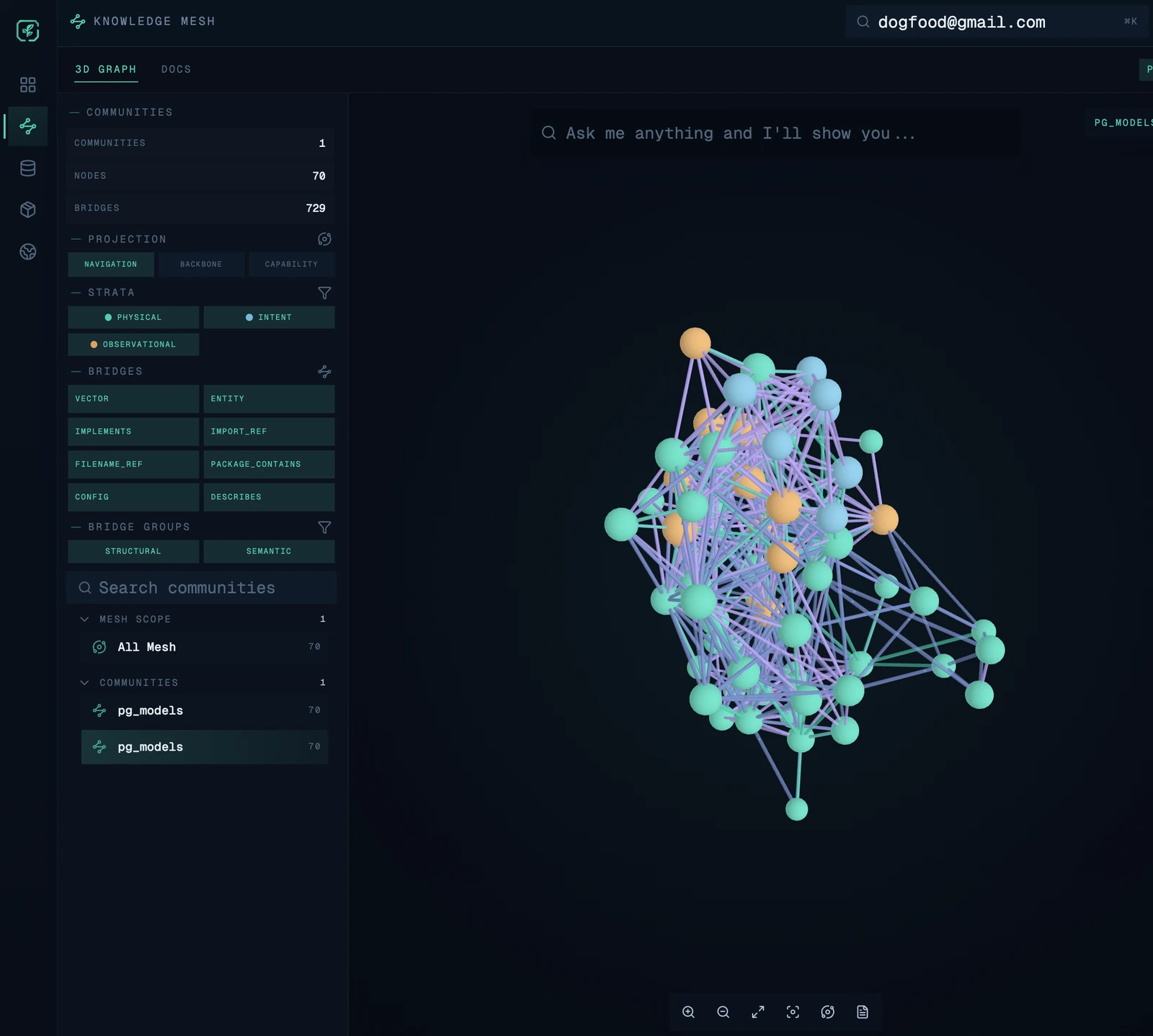Screen dimensions: 1153x1036
Task: Click the Import_Ref bridge button
Action: (x=269, y=432)
